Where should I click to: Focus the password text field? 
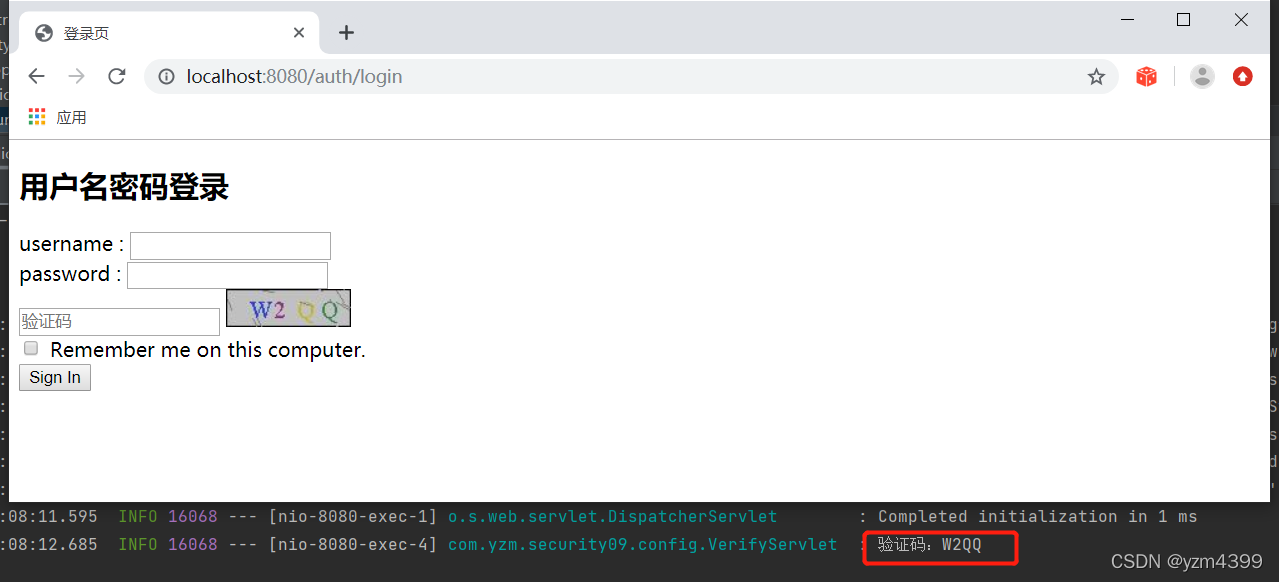tap(227, 275)
